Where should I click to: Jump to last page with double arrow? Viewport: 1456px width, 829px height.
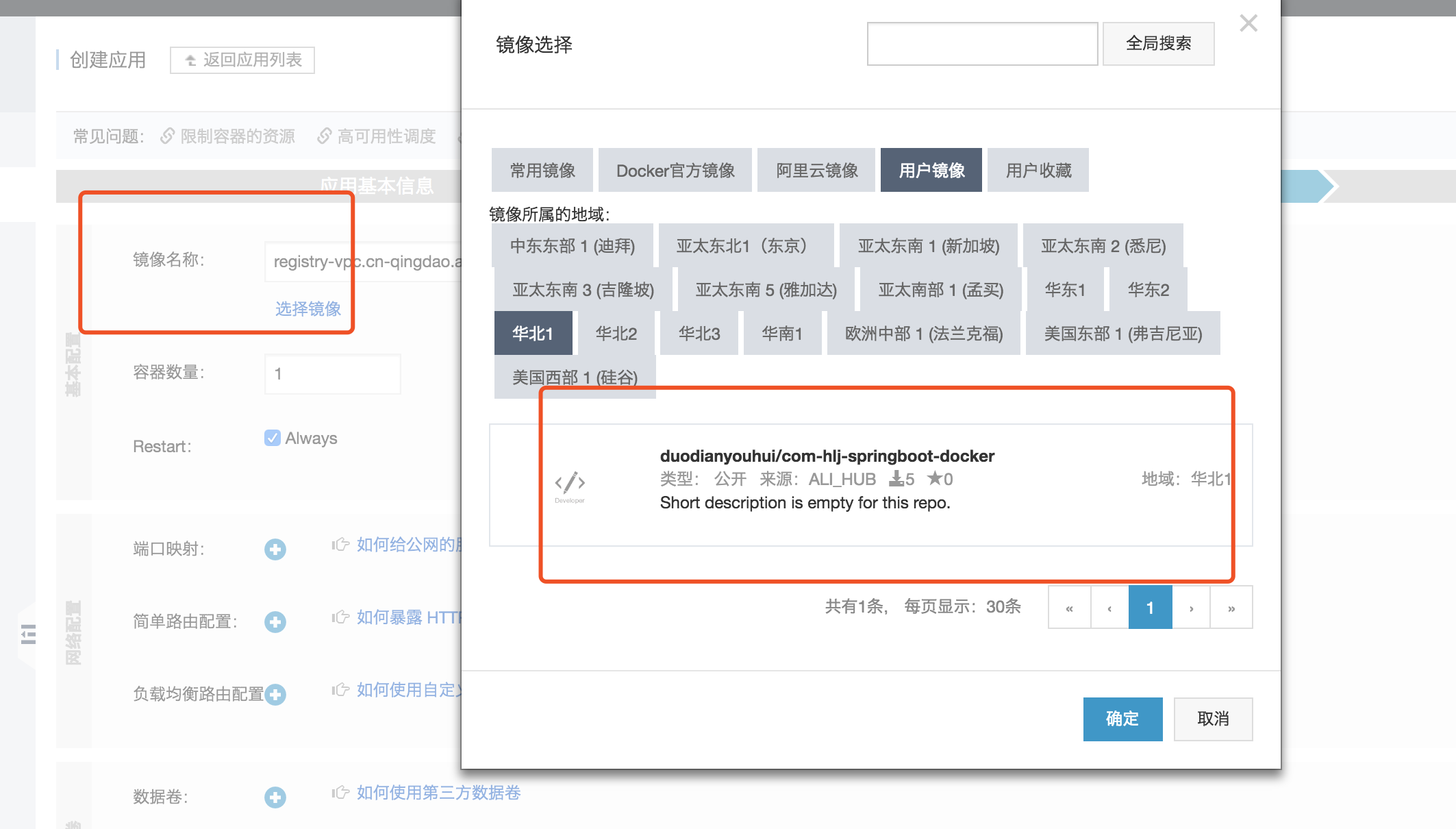(x=1231, y=608)
